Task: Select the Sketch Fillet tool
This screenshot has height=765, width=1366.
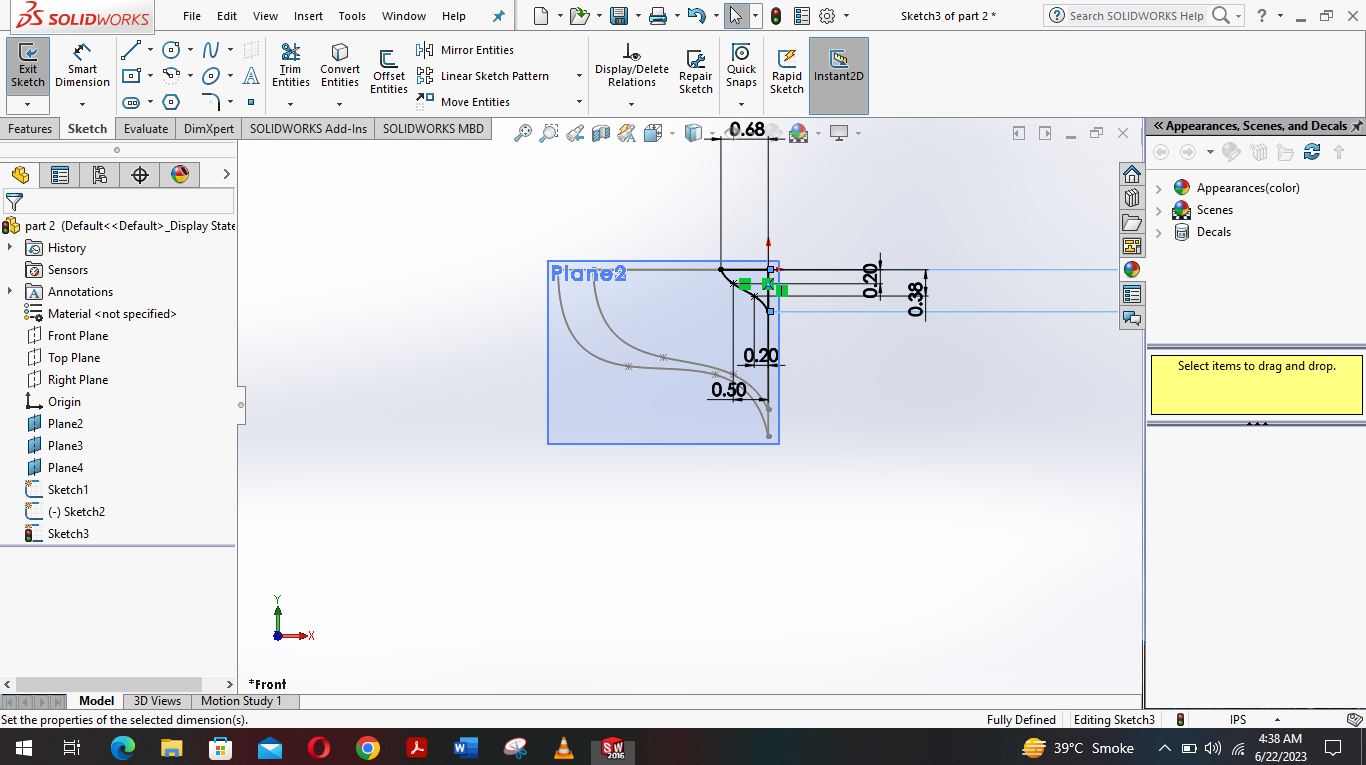Action: pos(211,102)
